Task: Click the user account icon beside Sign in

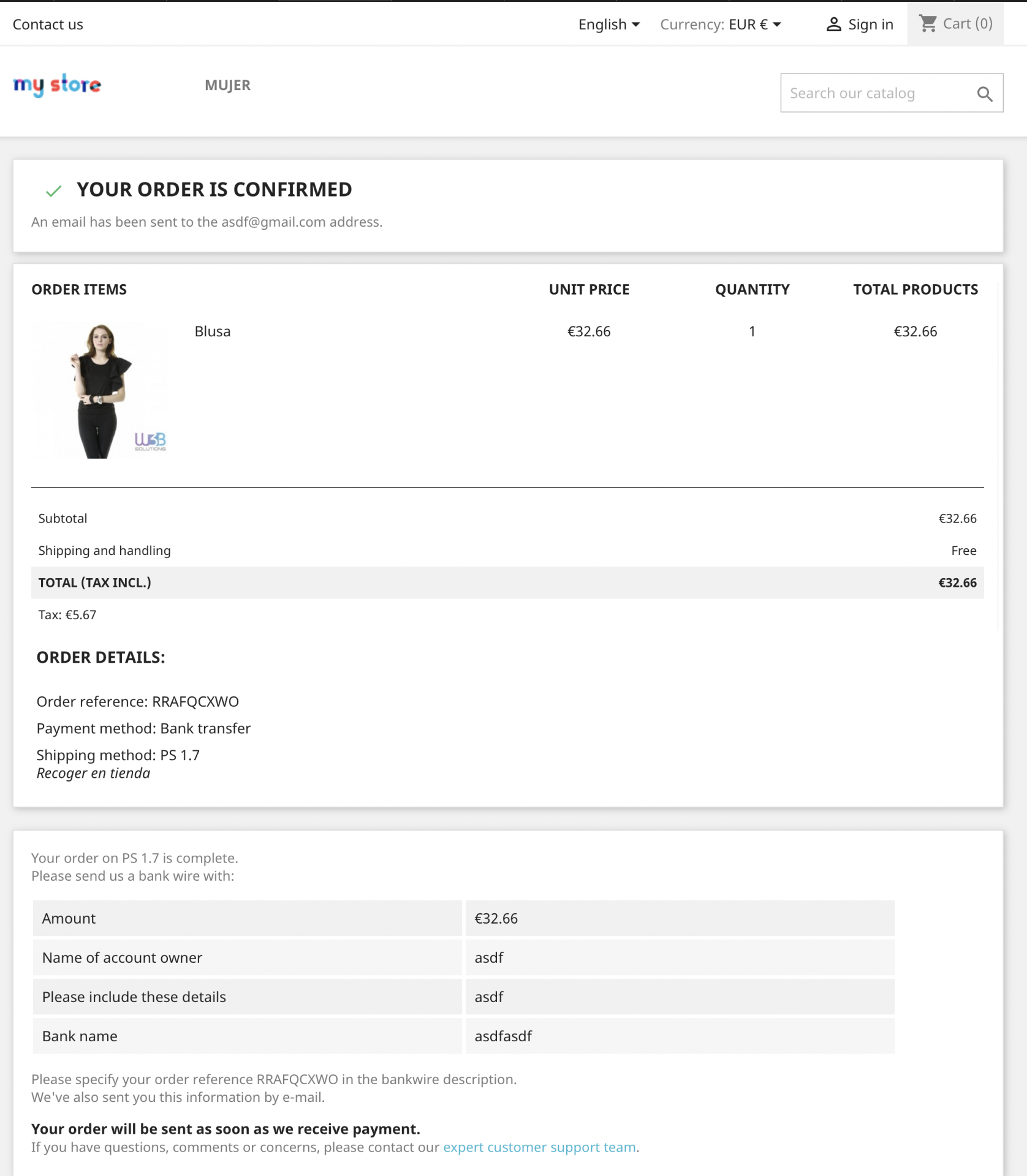Action: [833, 24]
